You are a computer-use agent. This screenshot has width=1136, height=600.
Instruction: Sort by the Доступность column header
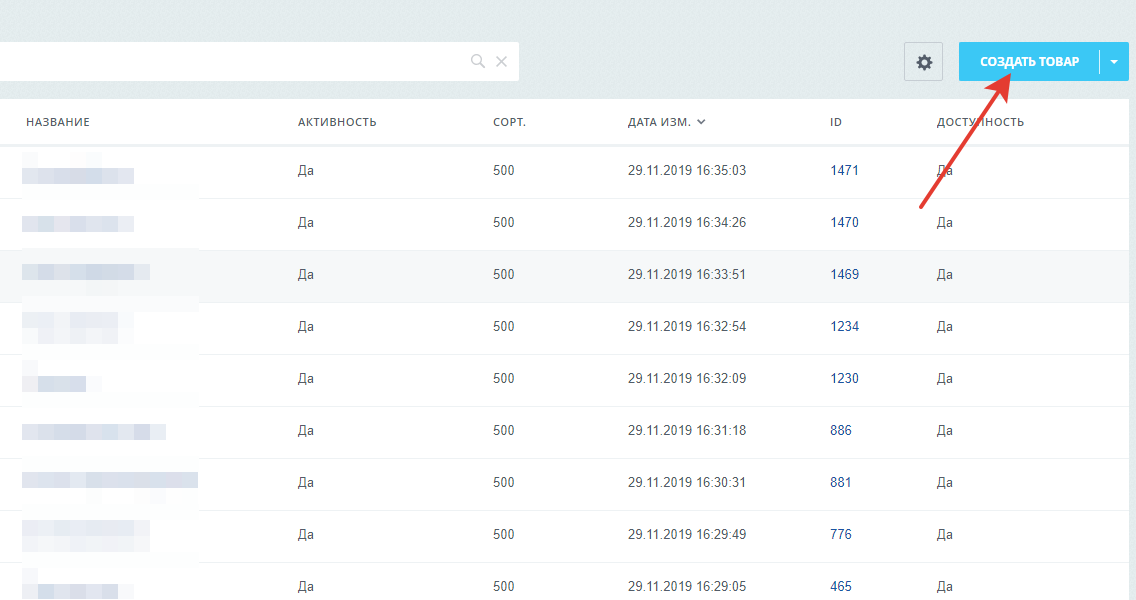[x=980, y=122]
